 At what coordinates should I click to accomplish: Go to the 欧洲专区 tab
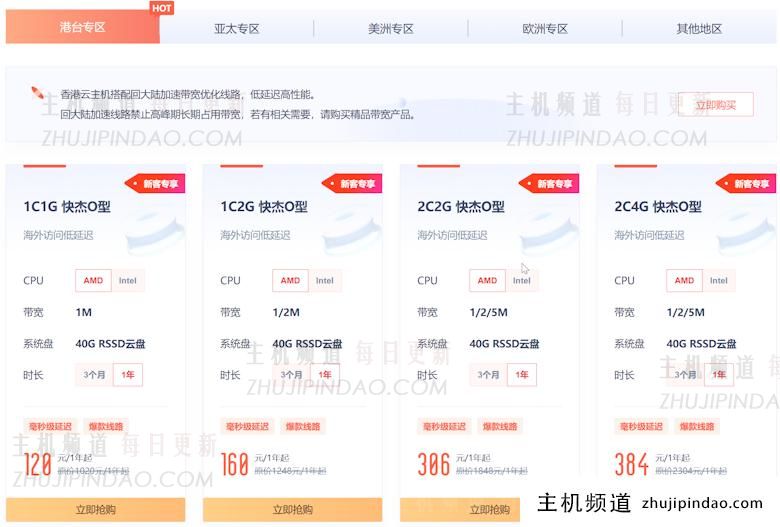pyautogui.click(x=544, y=29)
